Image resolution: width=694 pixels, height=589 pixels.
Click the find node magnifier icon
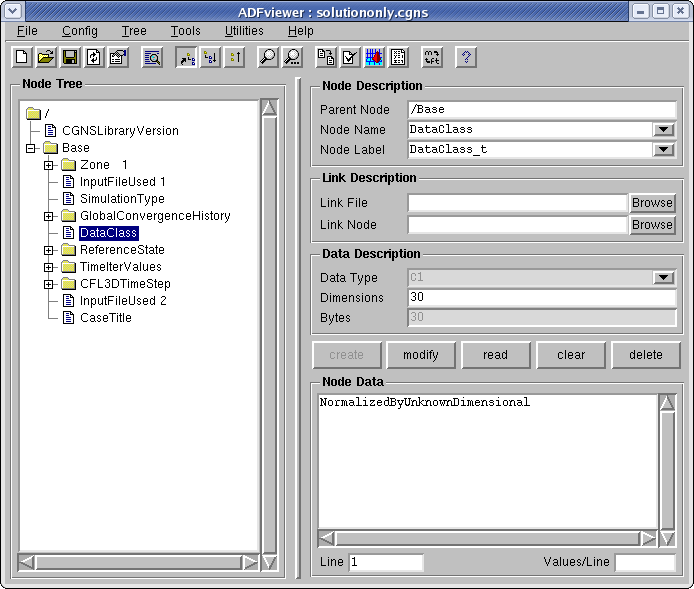point(268,57)
